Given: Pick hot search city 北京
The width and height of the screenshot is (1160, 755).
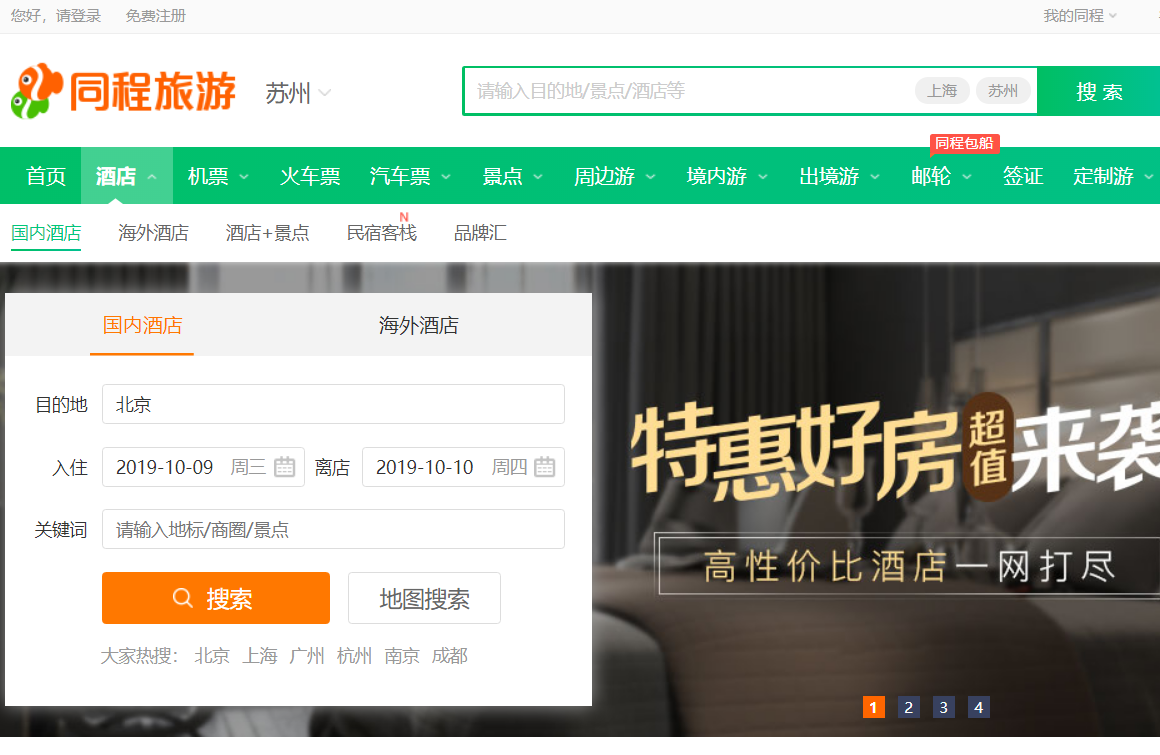Looking at the screenshot, I should coord(212,656).
